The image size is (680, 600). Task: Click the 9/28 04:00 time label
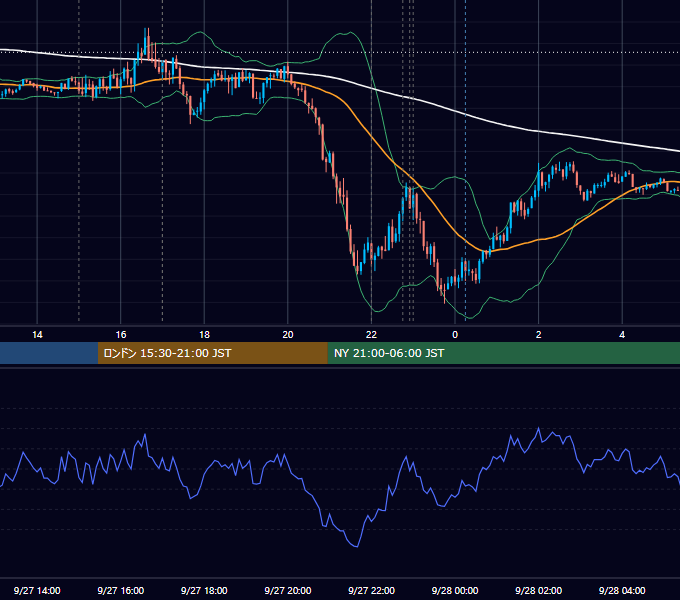[x=622, y=590]
